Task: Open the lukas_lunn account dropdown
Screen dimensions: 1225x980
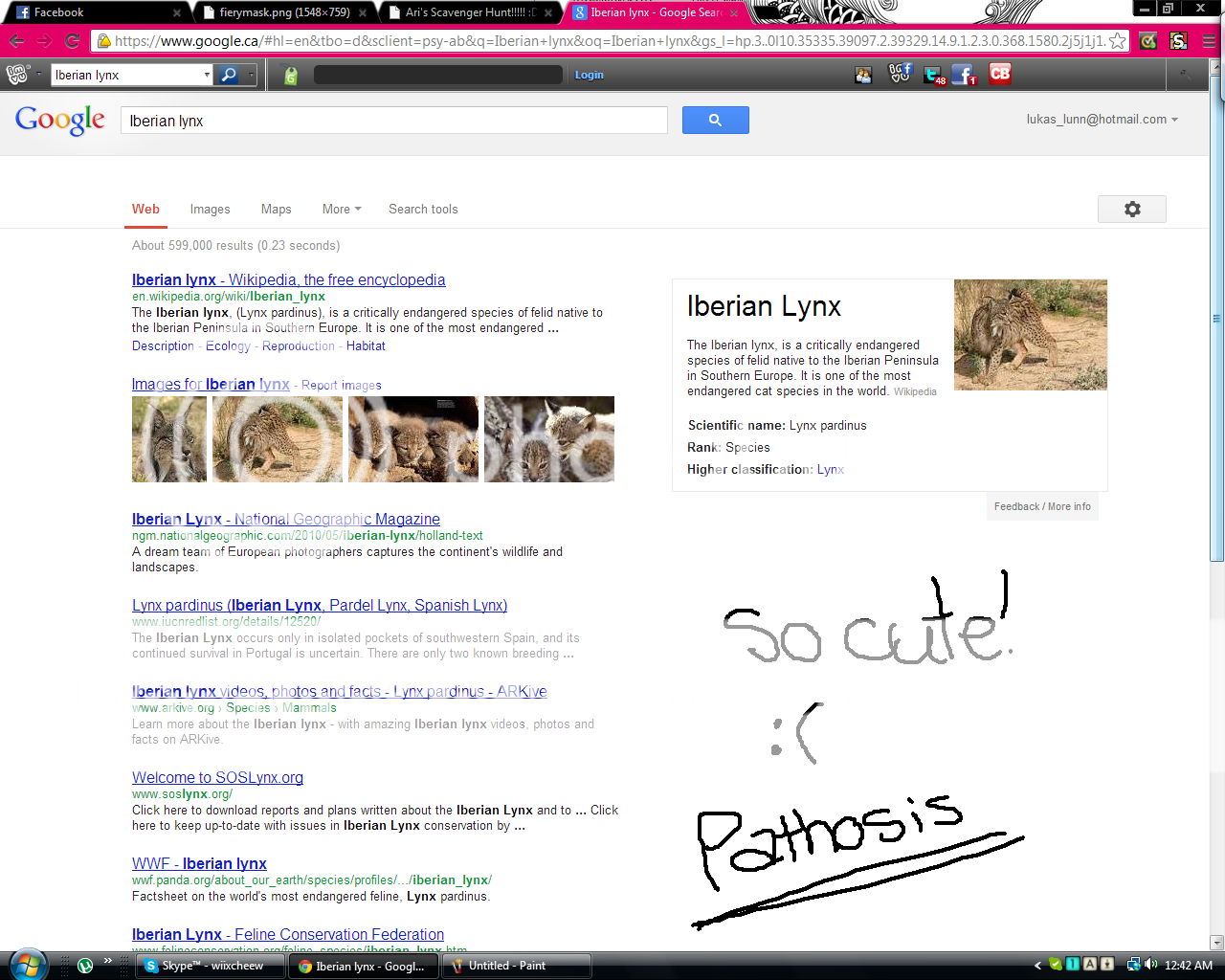Action: pos(1102,120)
